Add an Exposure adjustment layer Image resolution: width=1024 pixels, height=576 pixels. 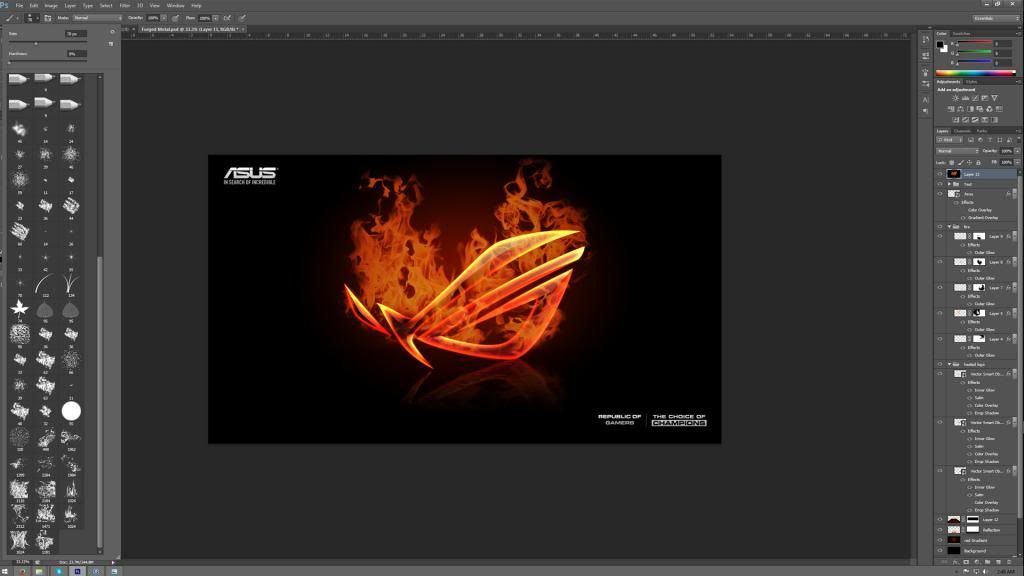[x=985, y=98]
